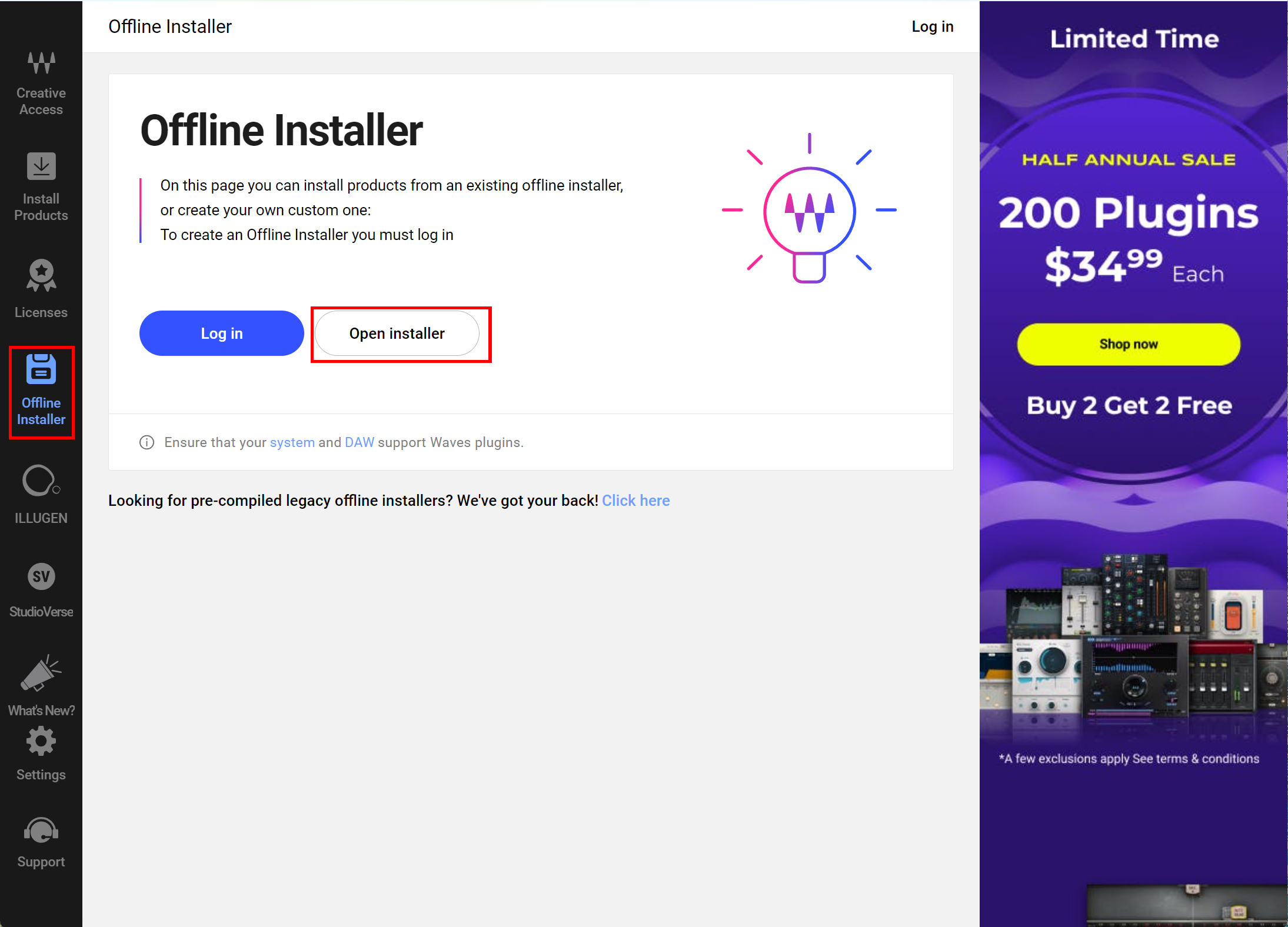Screen dimensions: 1288x927
Task: Click the exclusions terms & conditions text
Action: [1129, 759]
